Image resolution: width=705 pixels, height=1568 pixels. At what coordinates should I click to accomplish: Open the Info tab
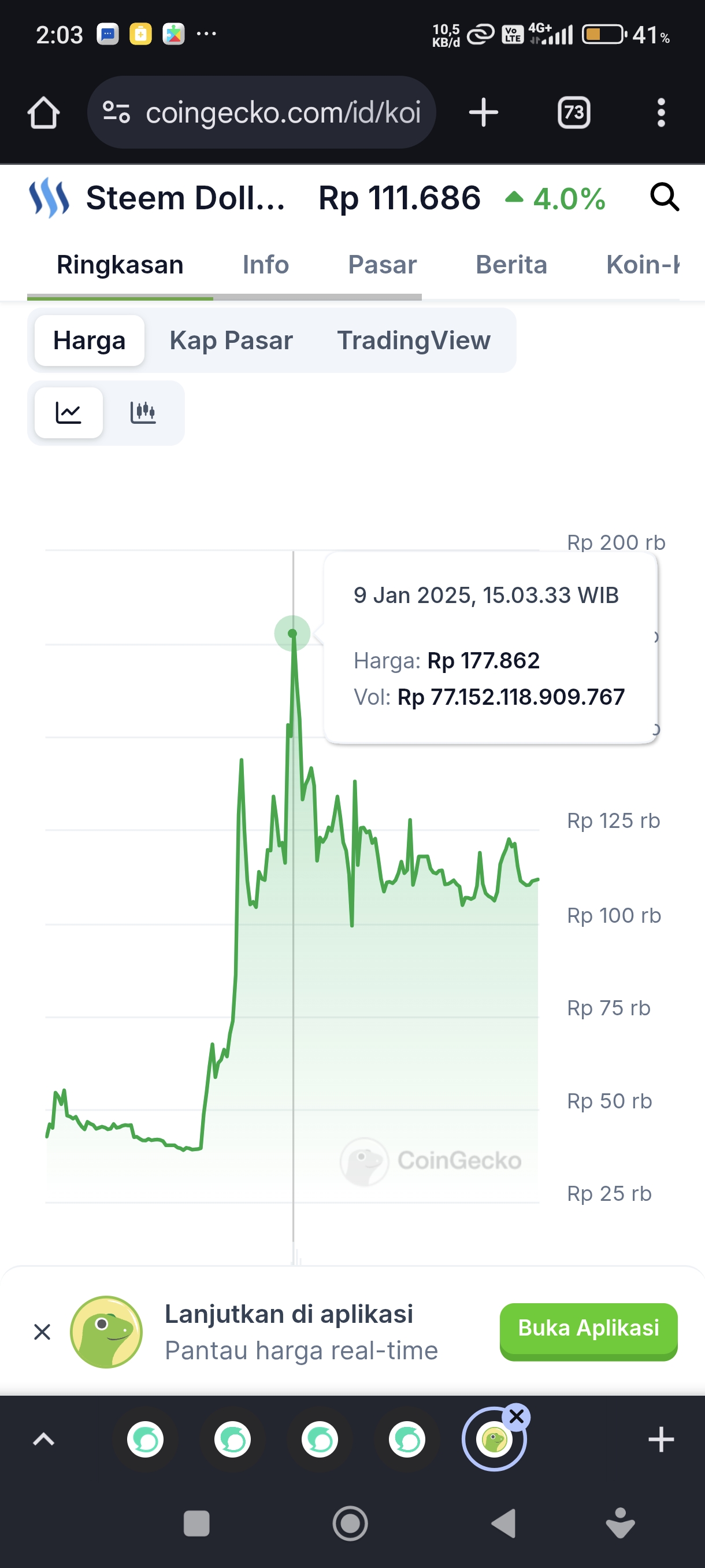pyautogui.click(x=265, y=265)
